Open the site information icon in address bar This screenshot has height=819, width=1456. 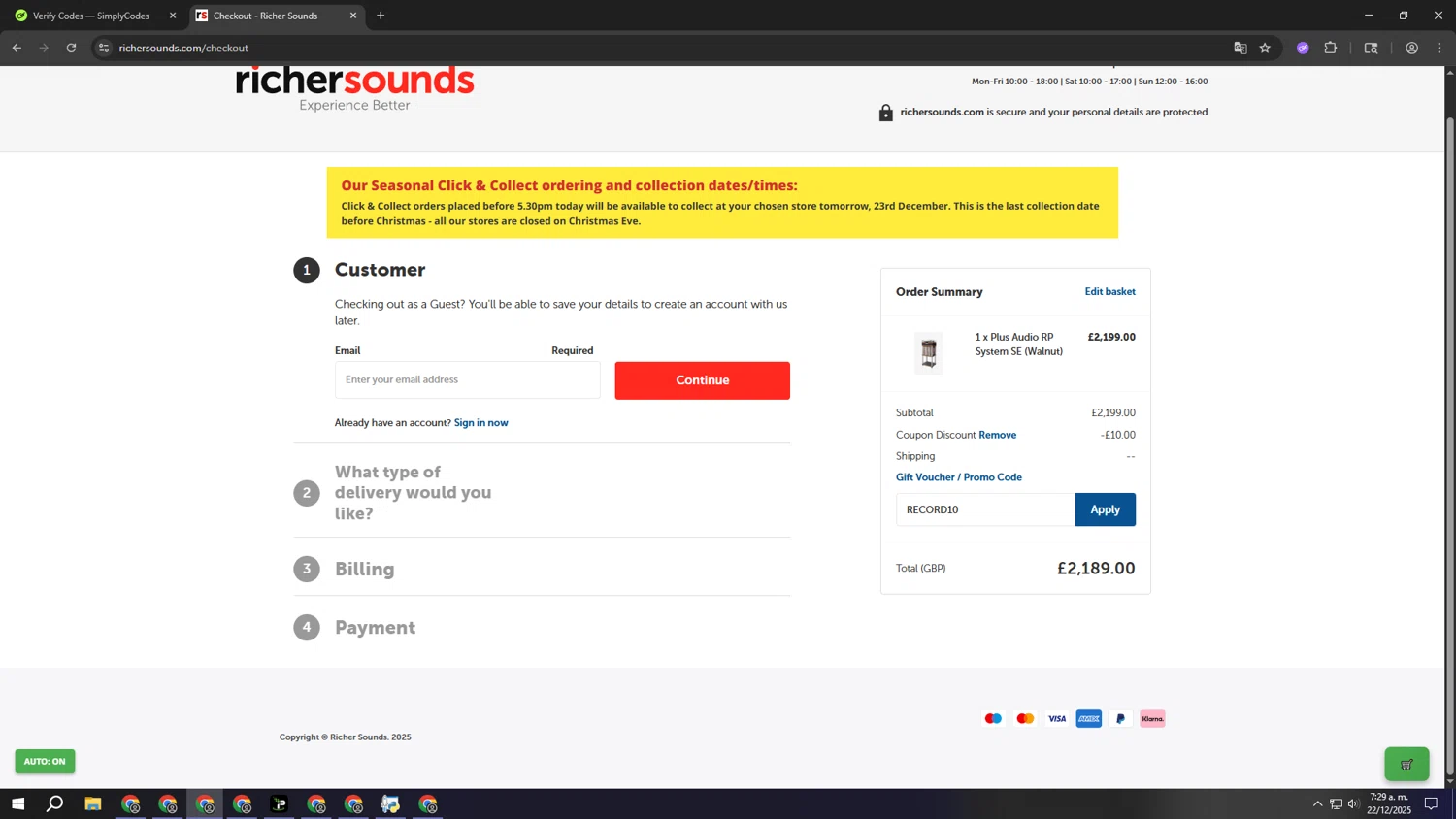tap(104, 48)
